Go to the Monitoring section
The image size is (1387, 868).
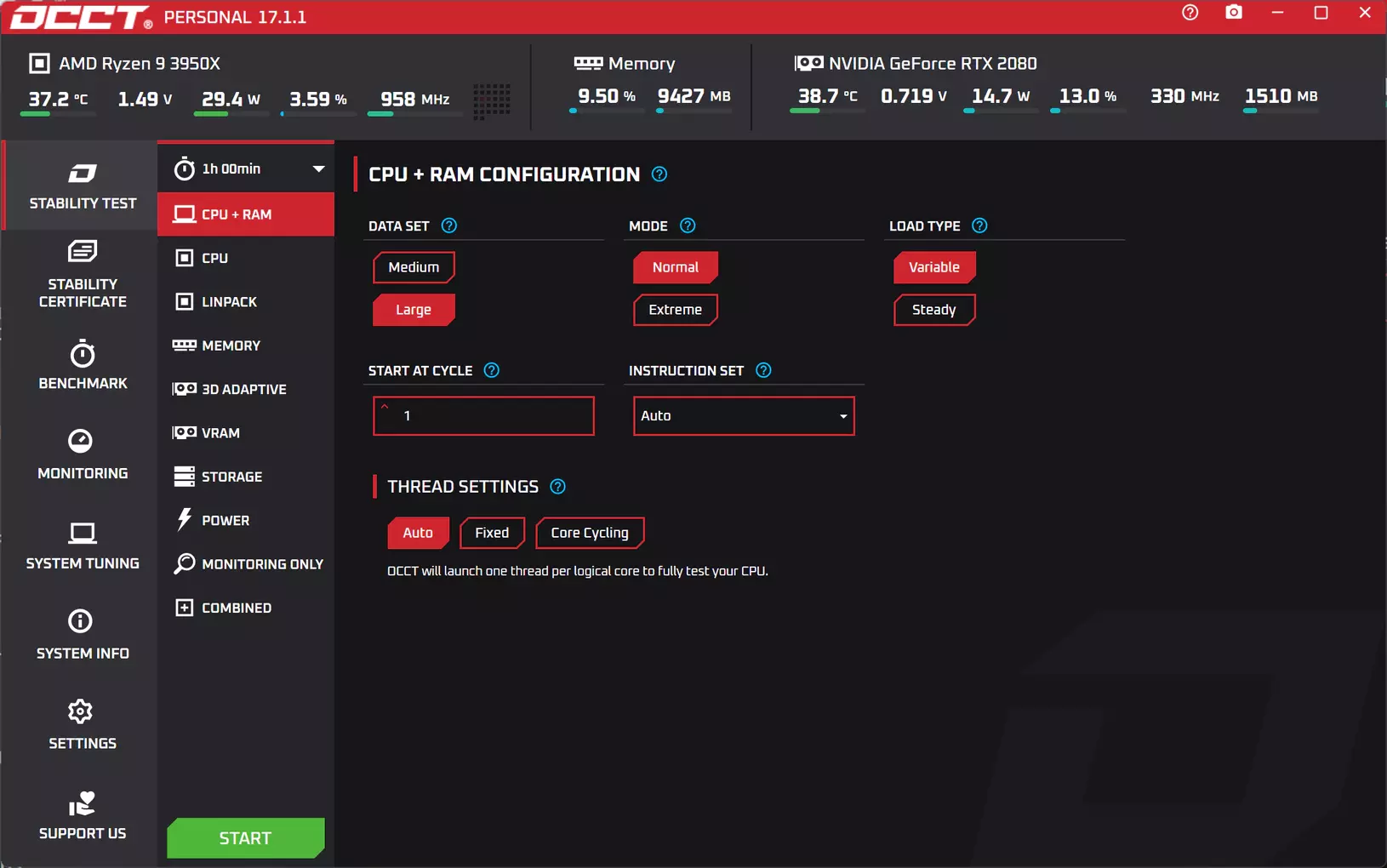point(83,454)
